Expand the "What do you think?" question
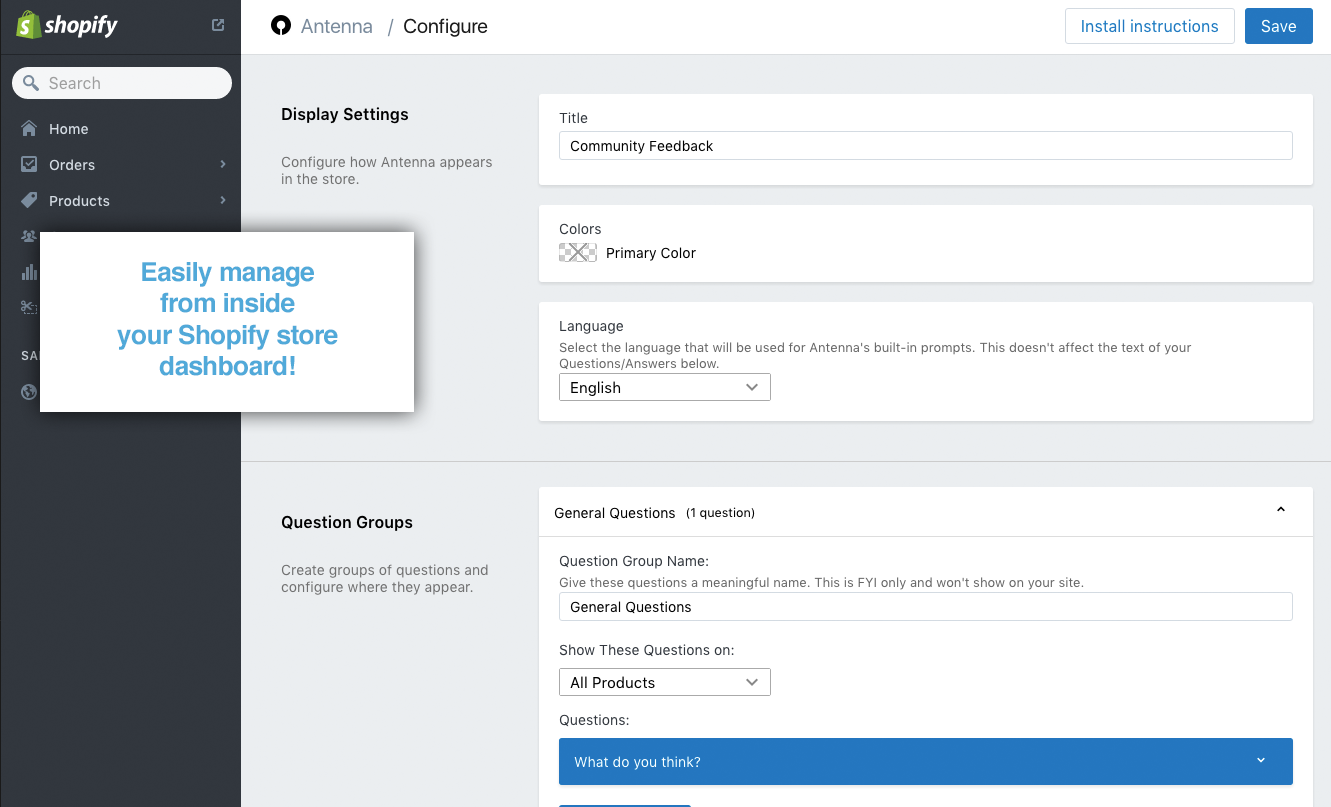 click(1261, 761)
